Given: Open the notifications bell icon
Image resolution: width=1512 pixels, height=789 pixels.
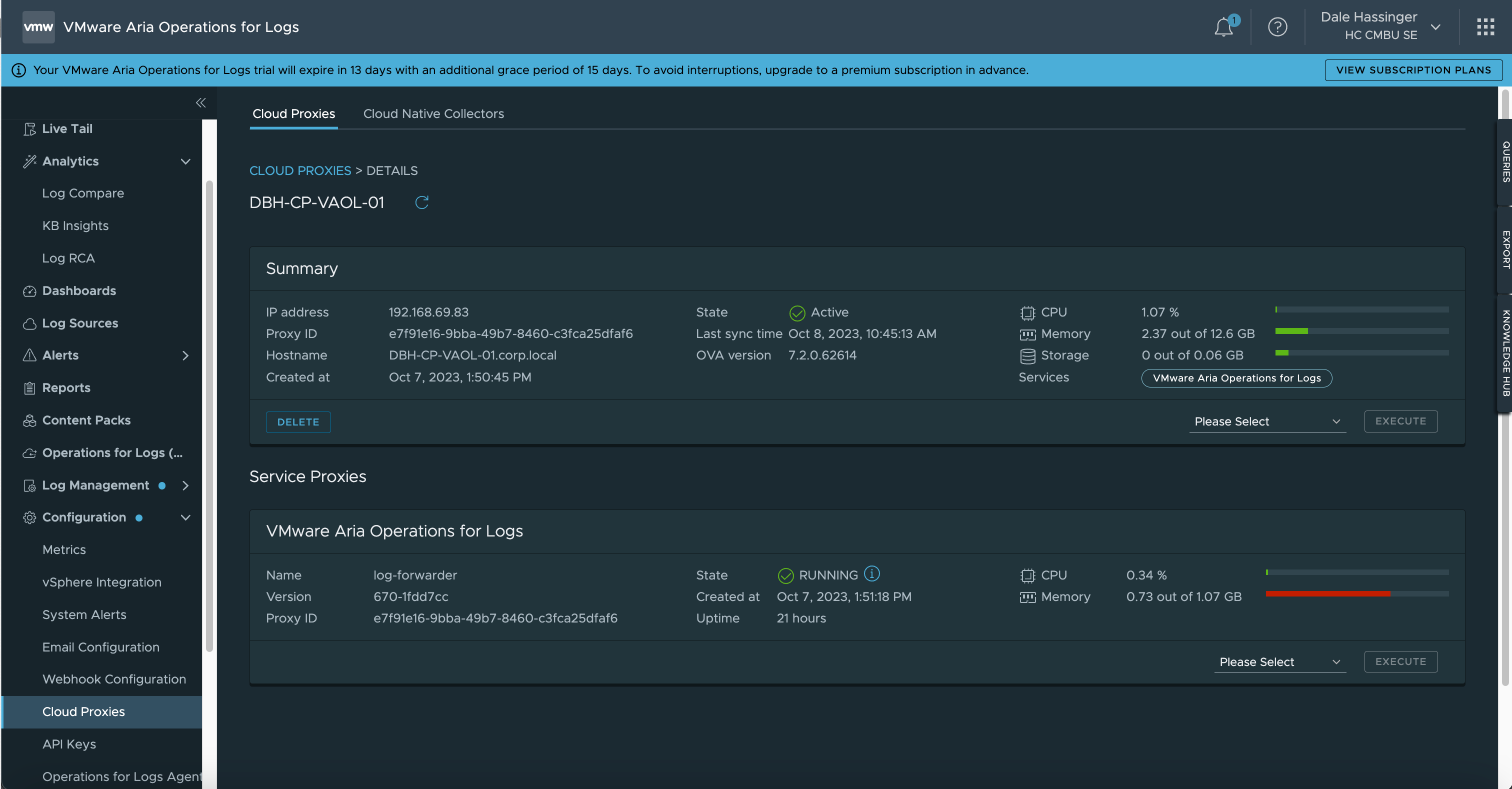Looking at the screenshot, I should click(1224, 27).
